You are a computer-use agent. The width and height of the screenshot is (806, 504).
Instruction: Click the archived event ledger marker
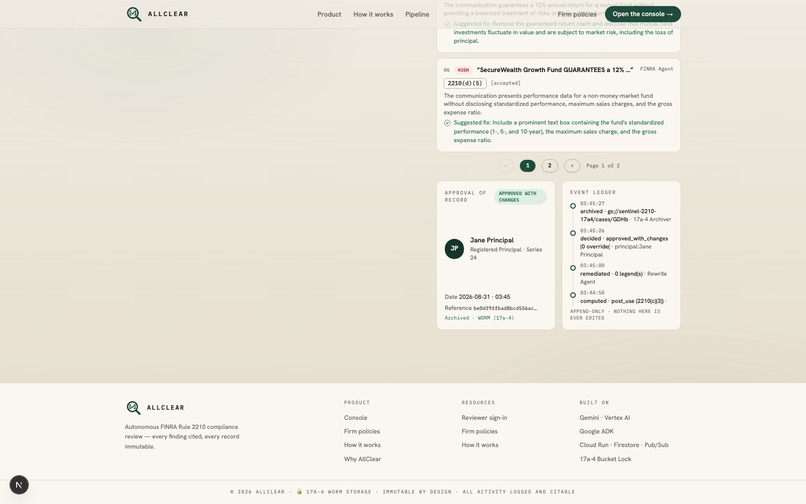[573, 206]
